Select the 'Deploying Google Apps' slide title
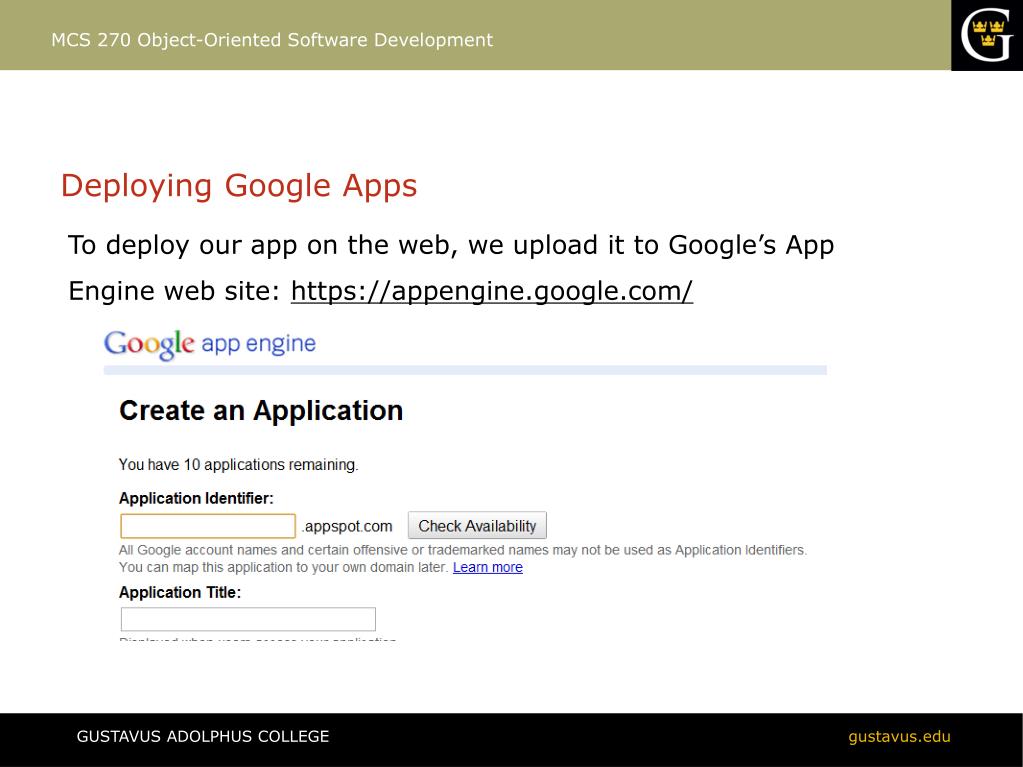The image size is (1023, 767). [x=239, y=186]
